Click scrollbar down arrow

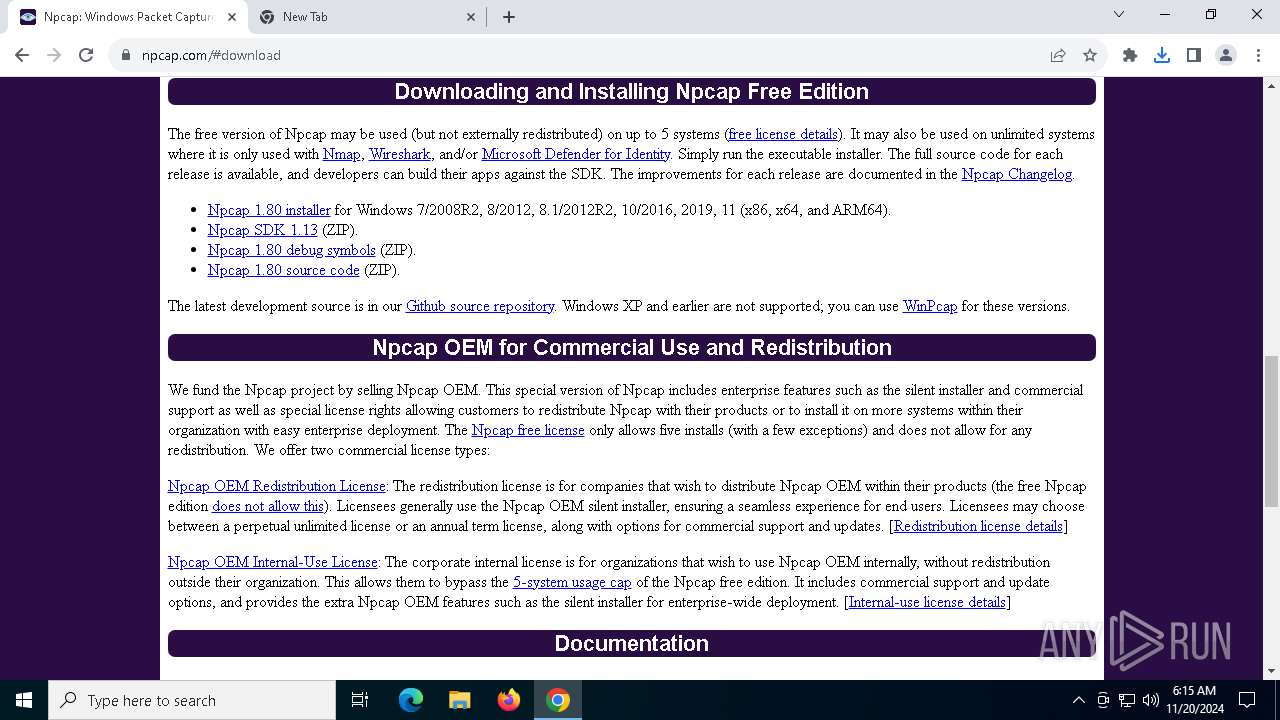point(1271,671)
